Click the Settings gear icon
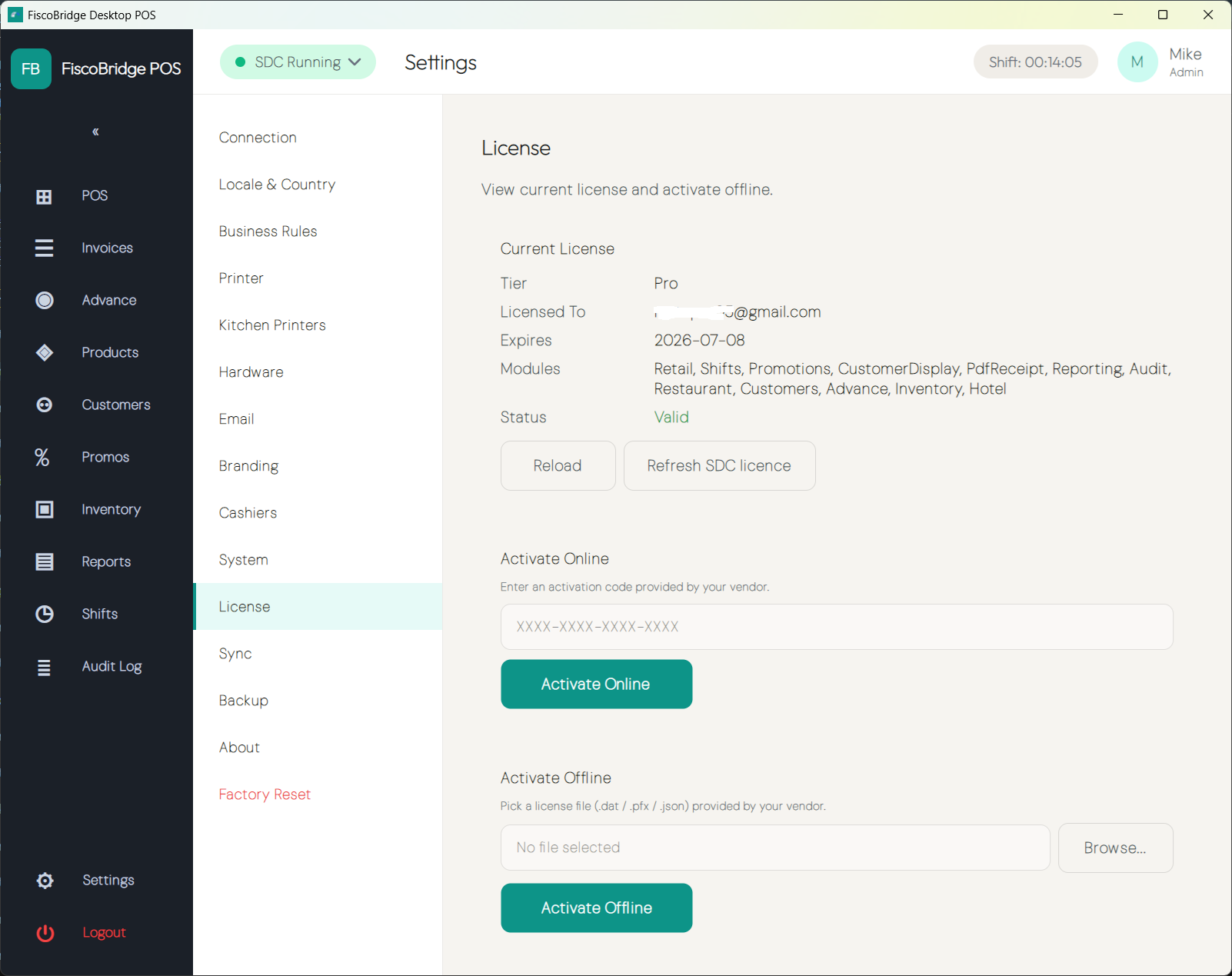1232x976 pixels. coord(45,881)
